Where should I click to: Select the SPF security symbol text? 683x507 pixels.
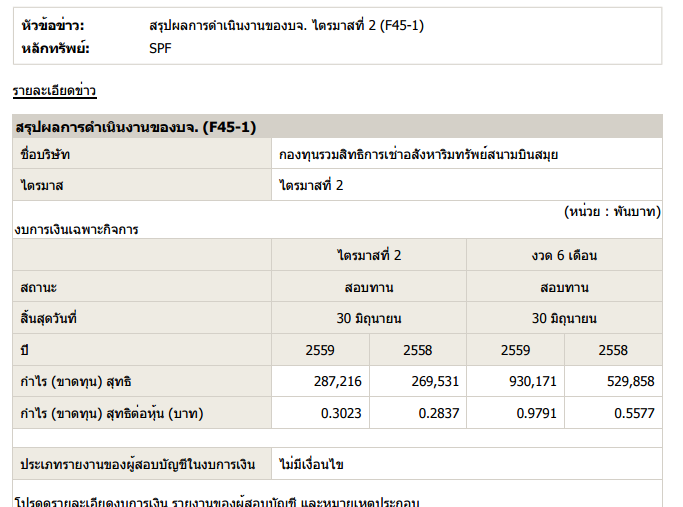pyautogui.click(x=160, y=48)
